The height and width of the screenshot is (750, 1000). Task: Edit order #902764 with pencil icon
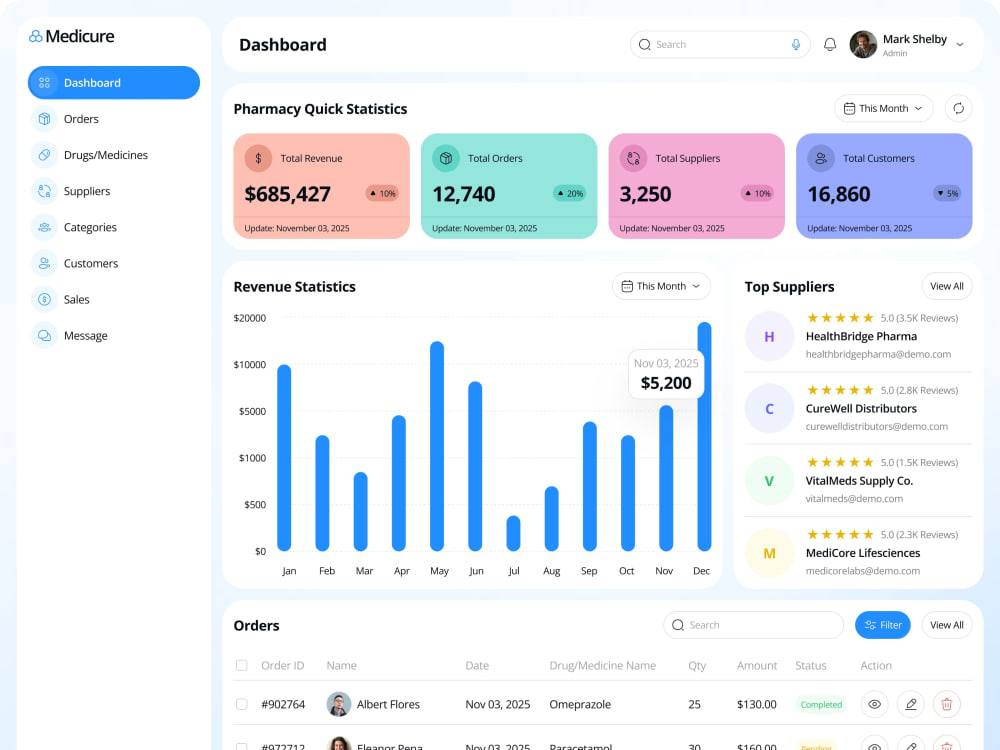pos(911,704)
